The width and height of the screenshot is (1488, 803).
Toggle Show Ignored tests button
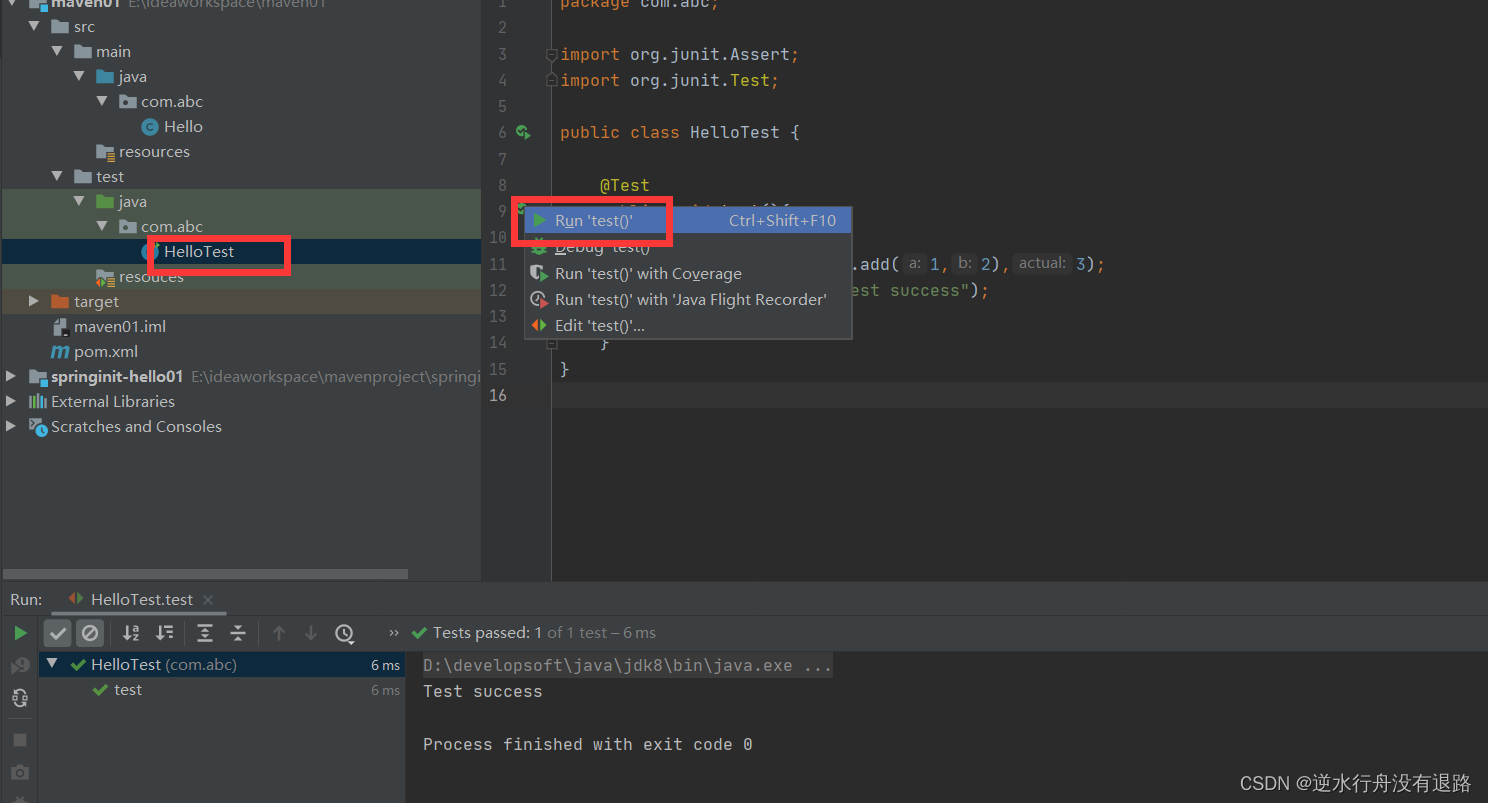tap(90, 633)
